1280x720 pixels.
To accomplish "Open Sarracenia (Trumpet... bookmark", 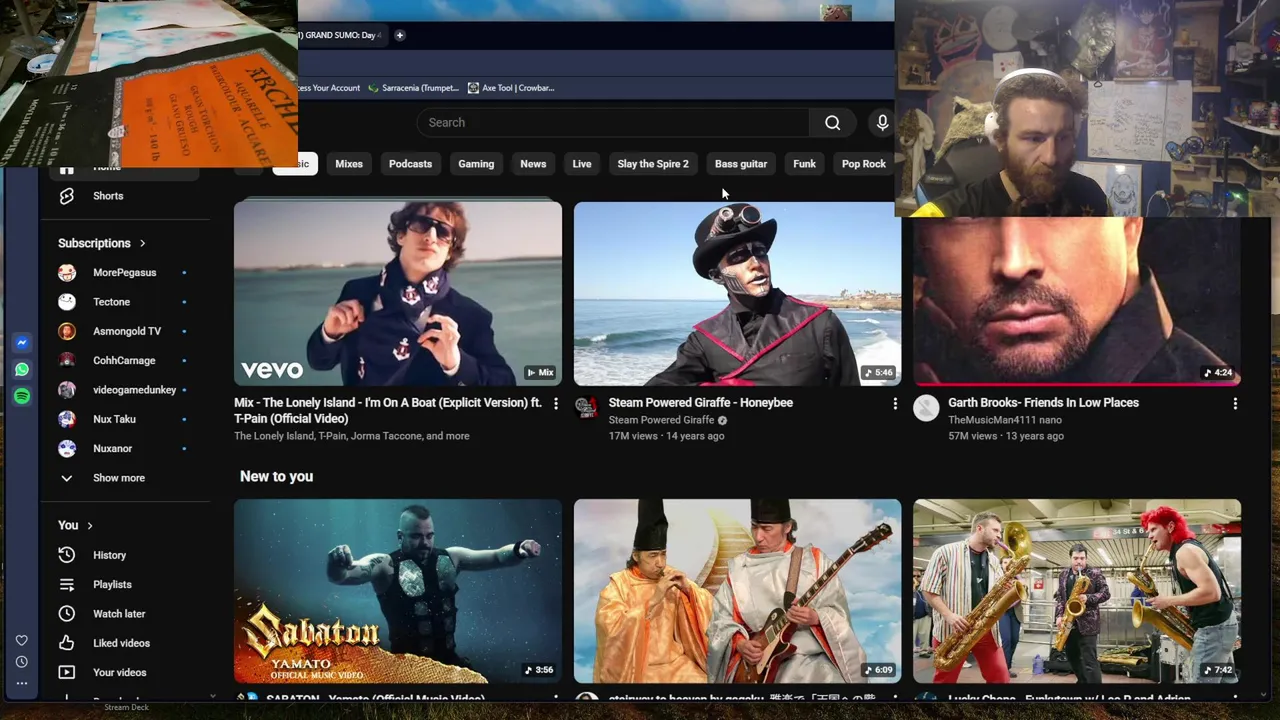I will pyautogui.click(x=413, y=88).
